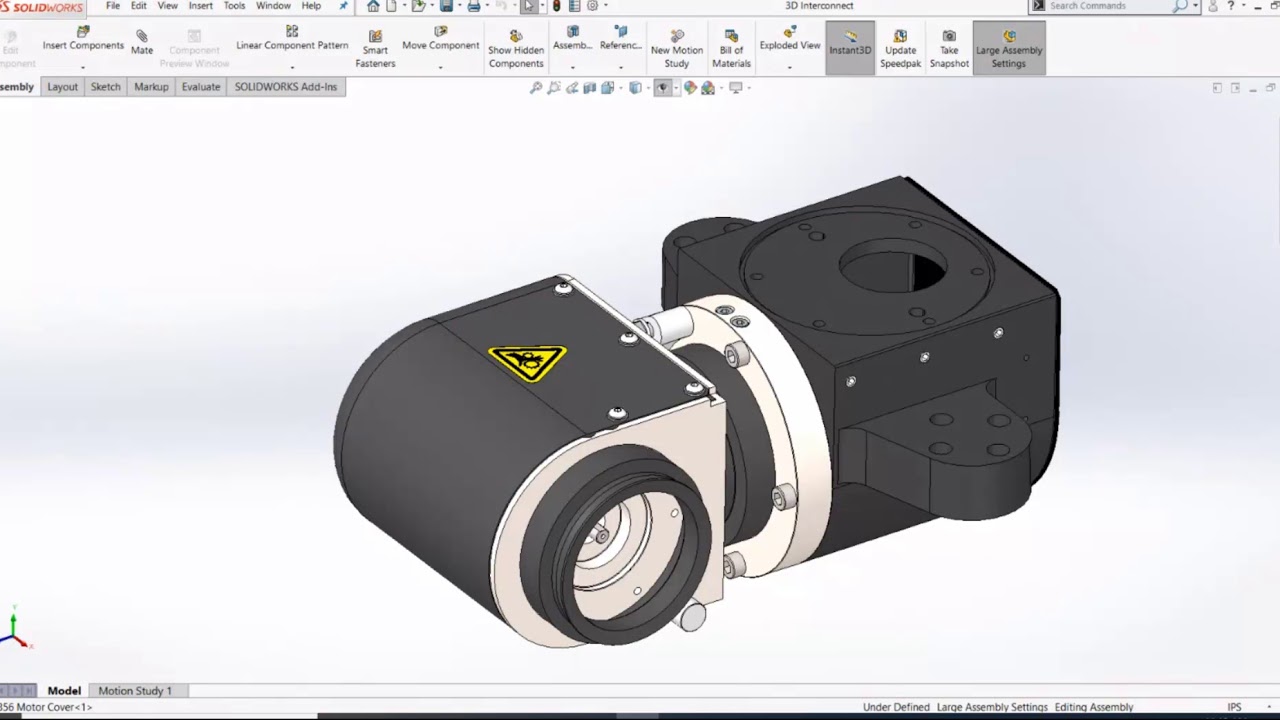Click the Zoom to Fit icon
This screenshot has height=720, width=1280.
click(x=536, y=88)
